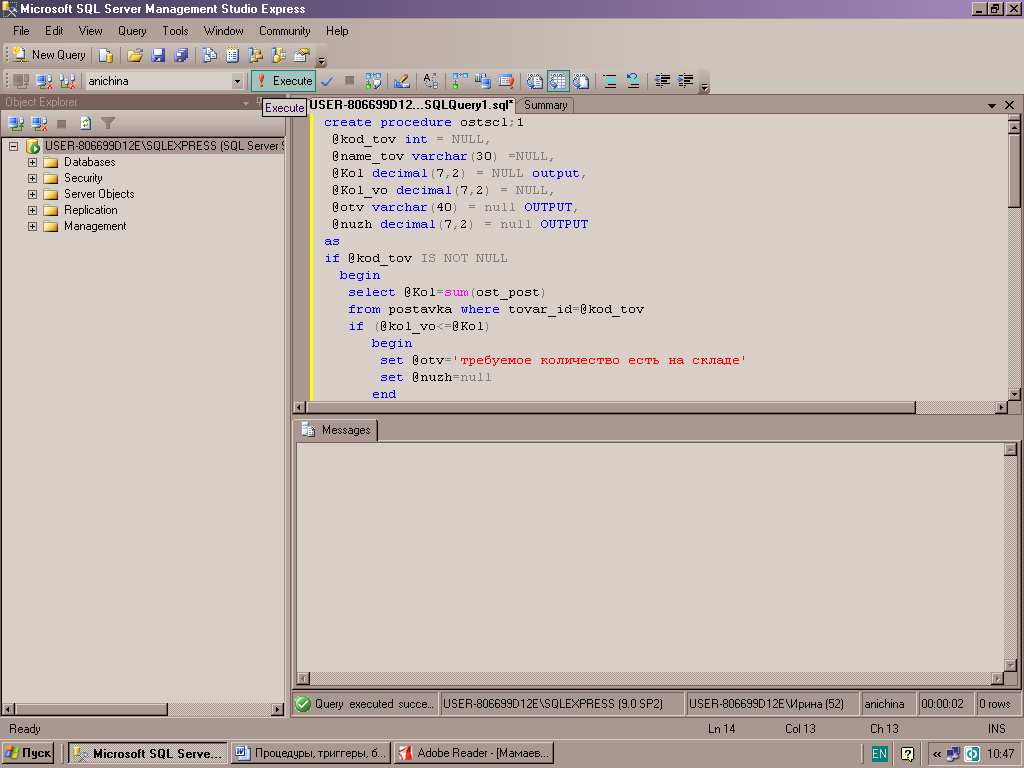This screenshot has width=1024, height=768.
Task: Create a new file with the blank page icon
Action: point(106,56)
